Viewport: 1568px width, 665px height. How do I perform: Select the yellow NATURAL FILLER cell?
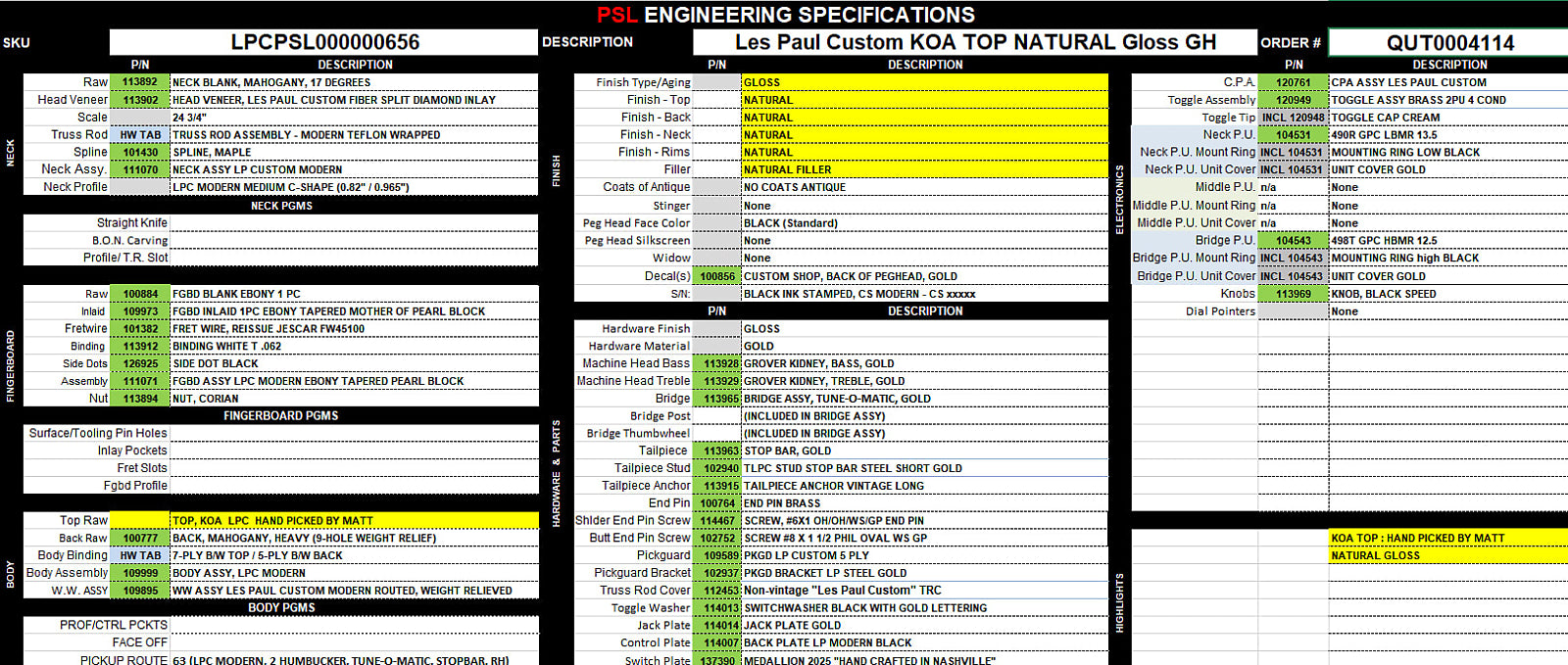(924, 169)
